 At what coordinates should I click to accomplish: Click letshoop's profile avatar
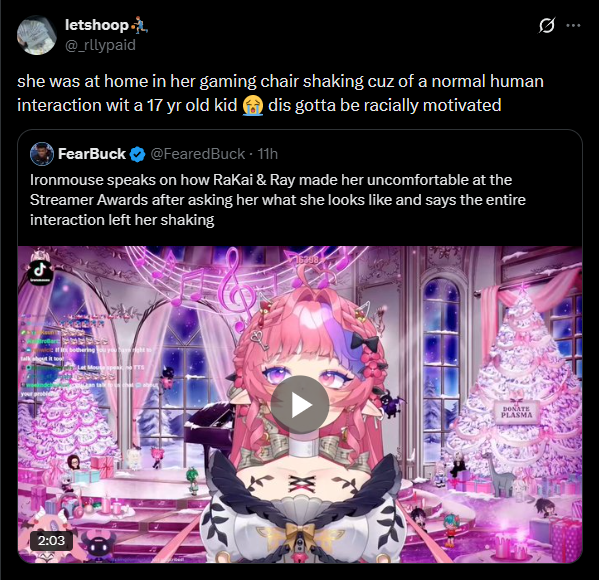pos(37,35)
